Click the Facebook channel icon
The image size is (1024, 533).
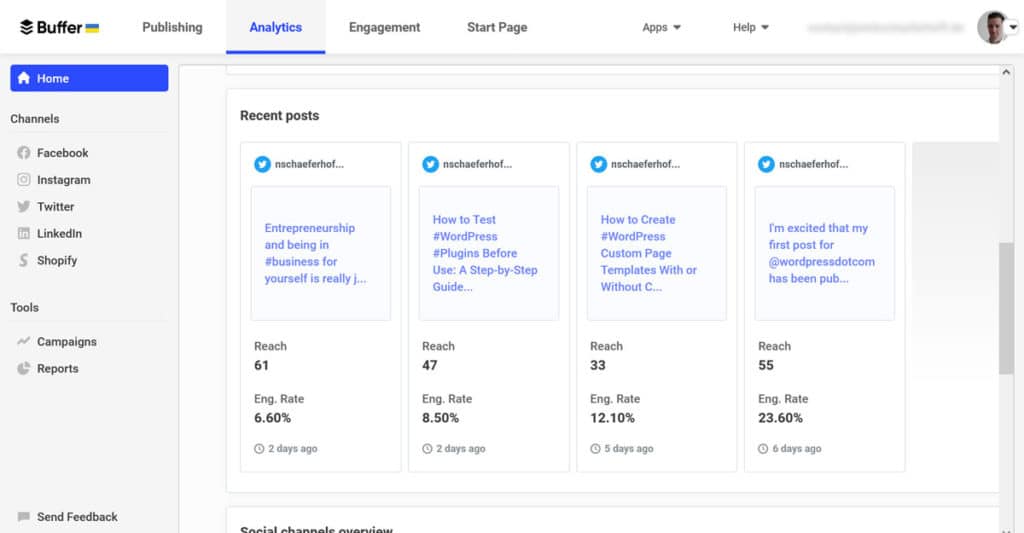(x=24, y=153)
